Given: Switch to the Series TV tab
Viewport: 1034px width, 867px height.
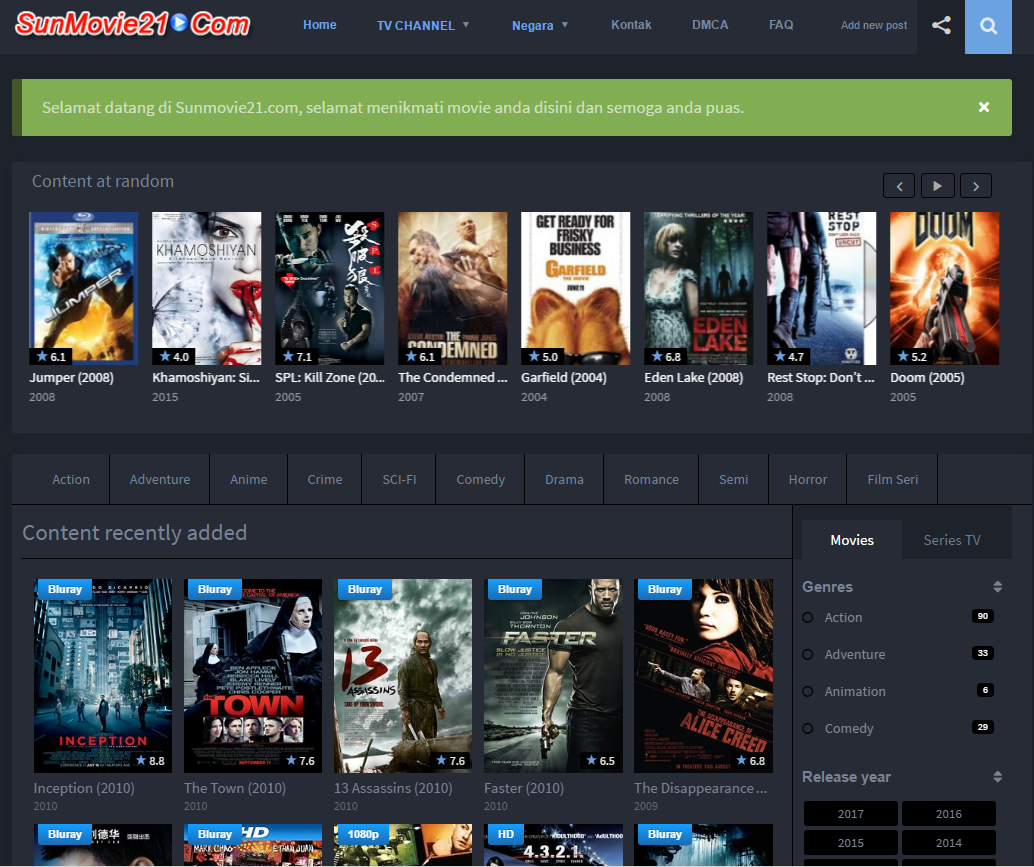Looking at the screenshot, I should 952,540.
